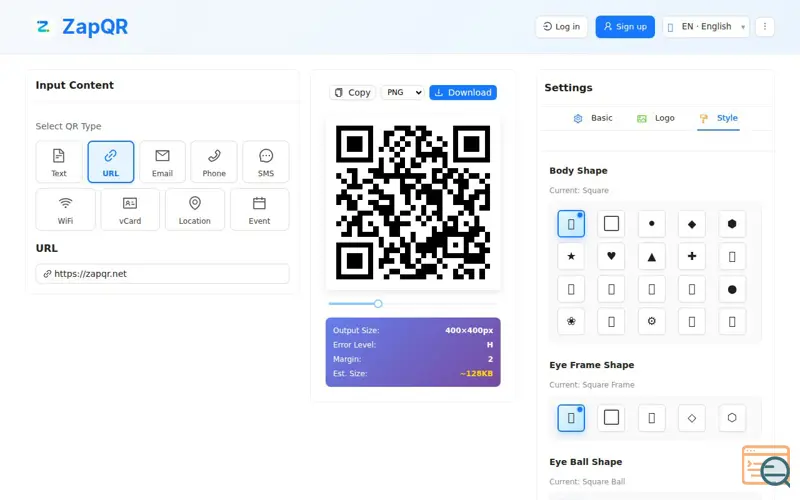Select the URL QR type

click(x=111, y=162)
